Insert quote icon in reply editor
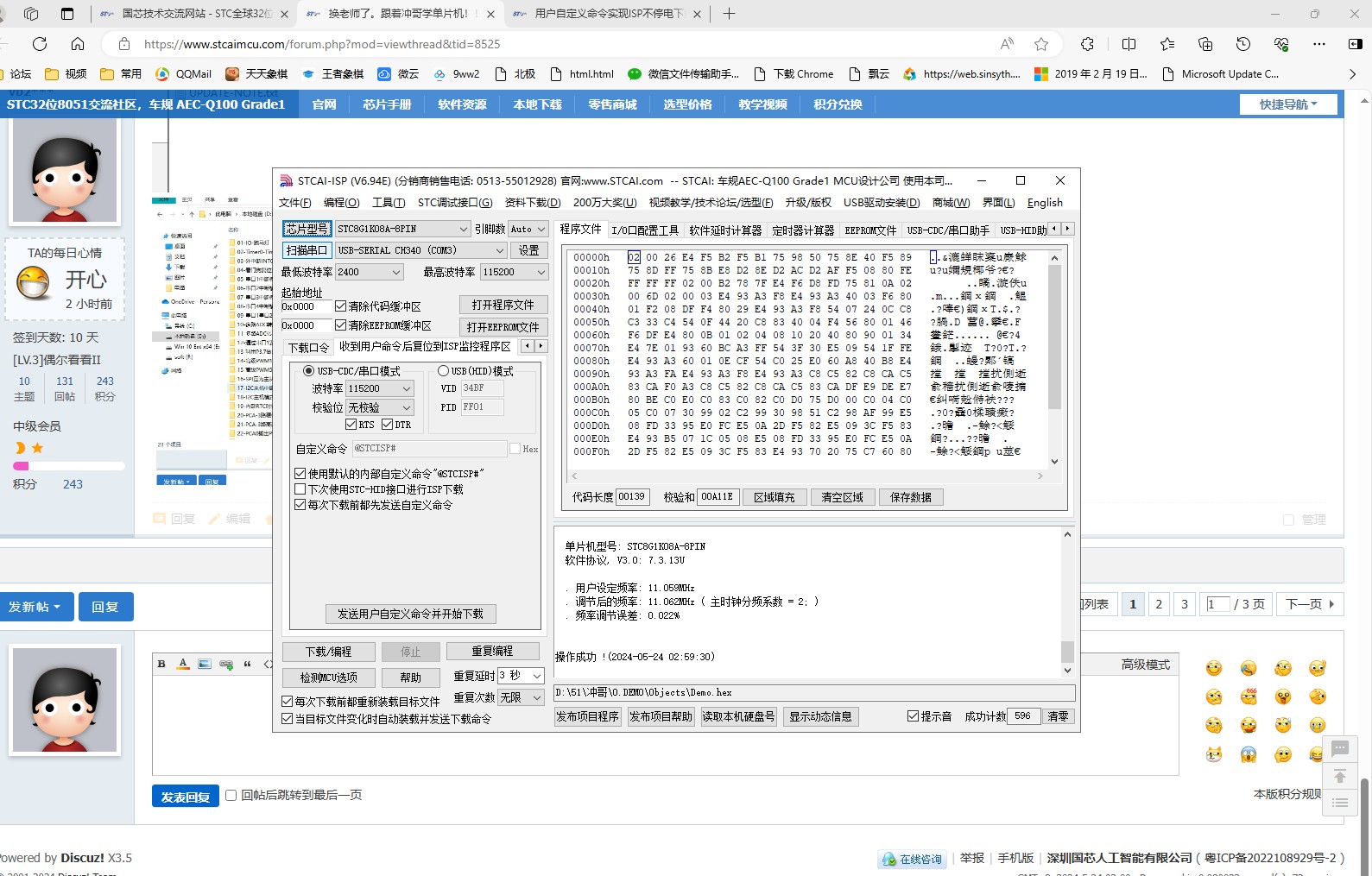 [247, 664]
